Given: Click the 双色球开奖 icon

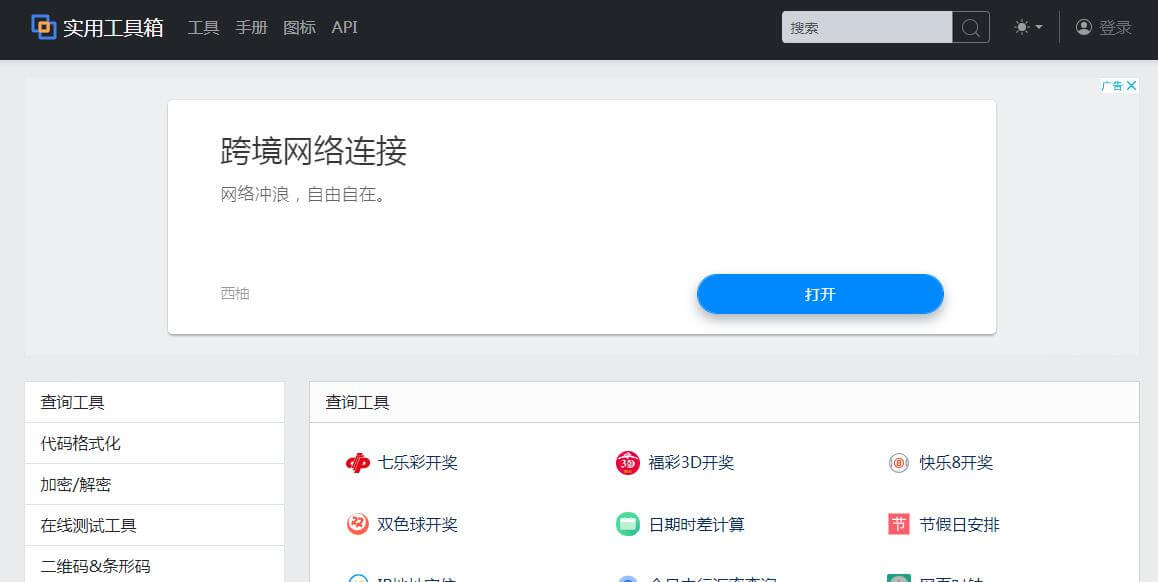Looking at the screenshot, I should (357, 524).
